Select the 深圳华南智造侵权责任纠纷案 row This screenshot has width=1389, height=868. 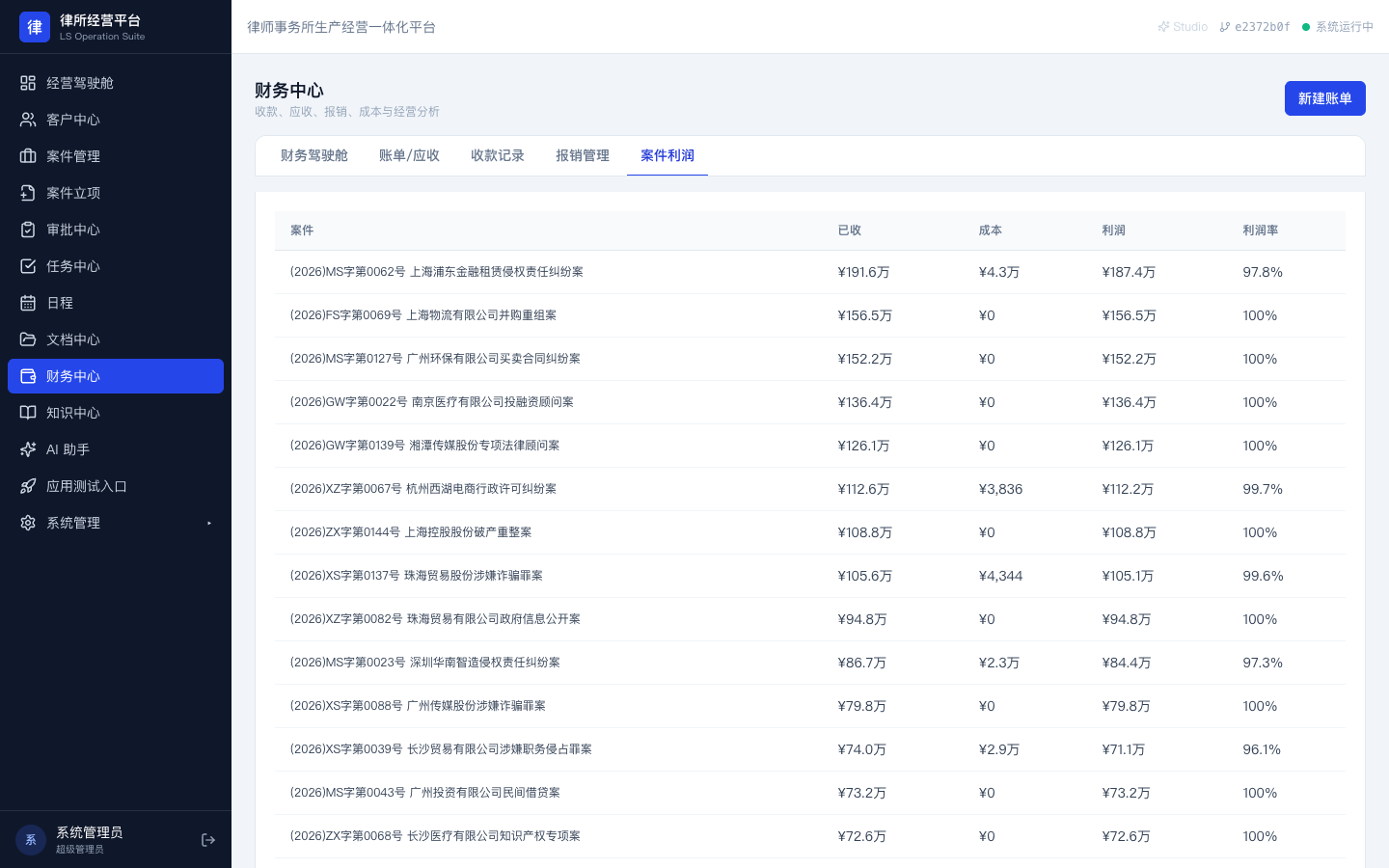coord(810,663)
